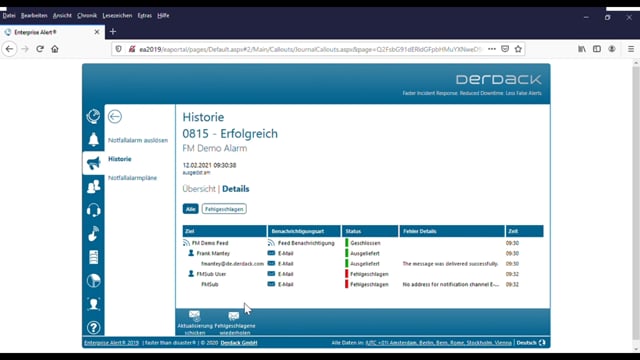Open the Lesezeichen menu
The image size is (640, 360).
coord(117,16)
